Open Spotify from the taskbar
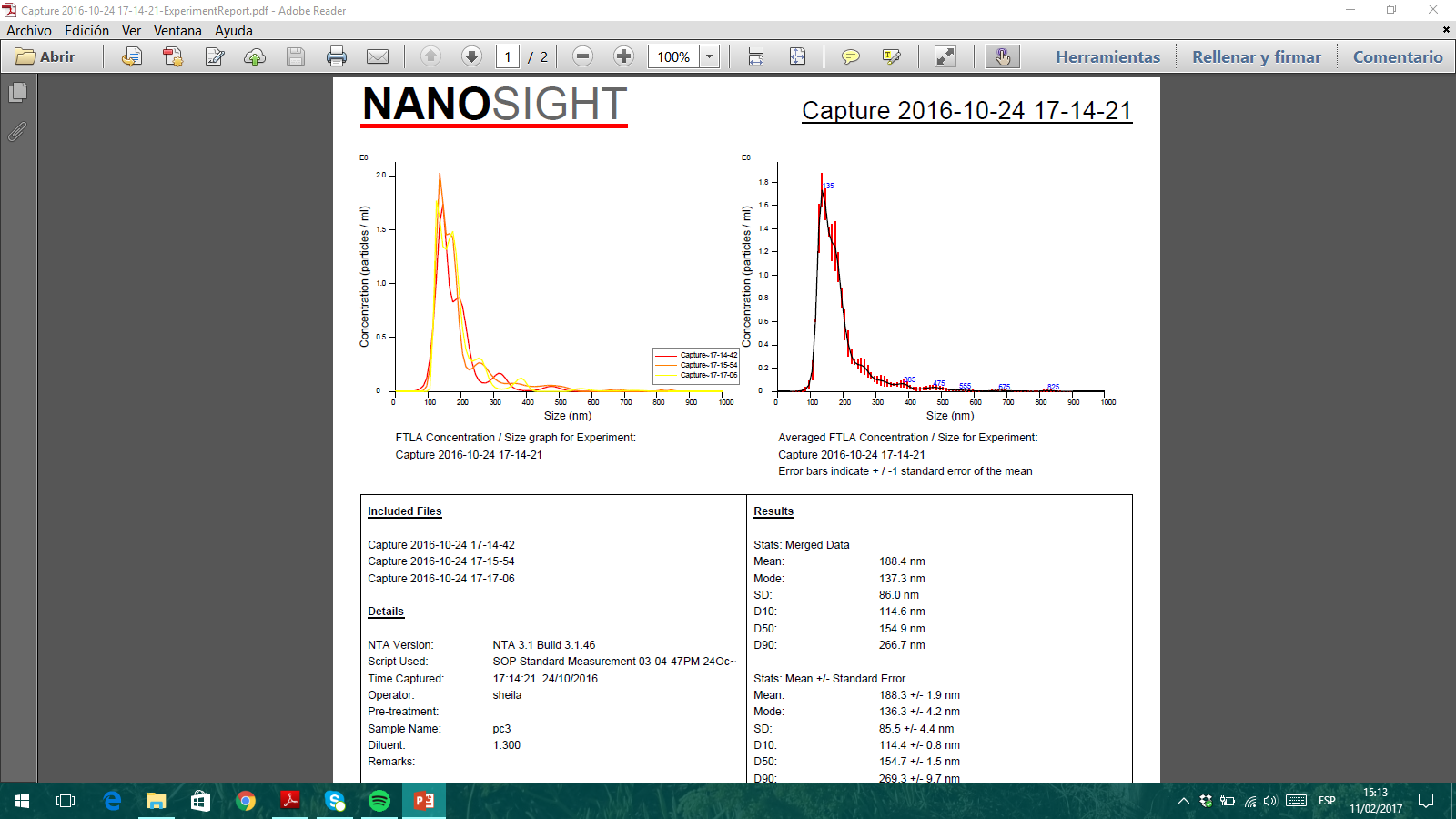Viewport: 1456px width, 819px height. click(x=379, y=801)
